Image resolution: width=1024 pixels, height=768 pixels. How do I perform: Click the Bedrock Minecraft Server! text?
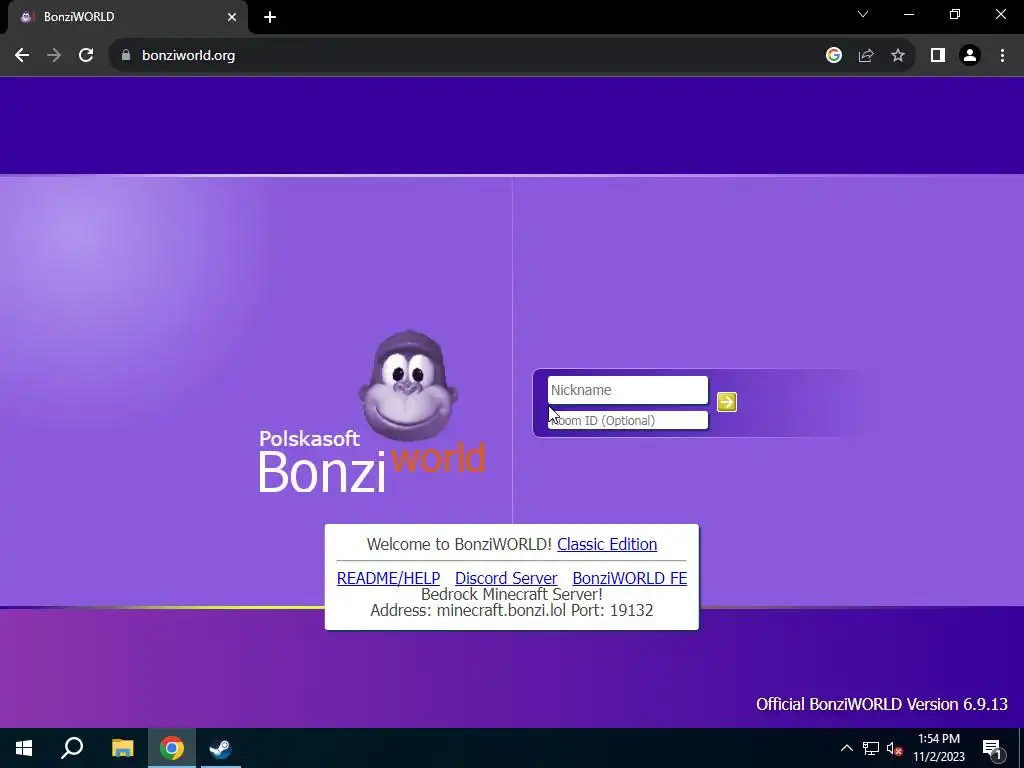pyautogui.click(x=512, y=594)
